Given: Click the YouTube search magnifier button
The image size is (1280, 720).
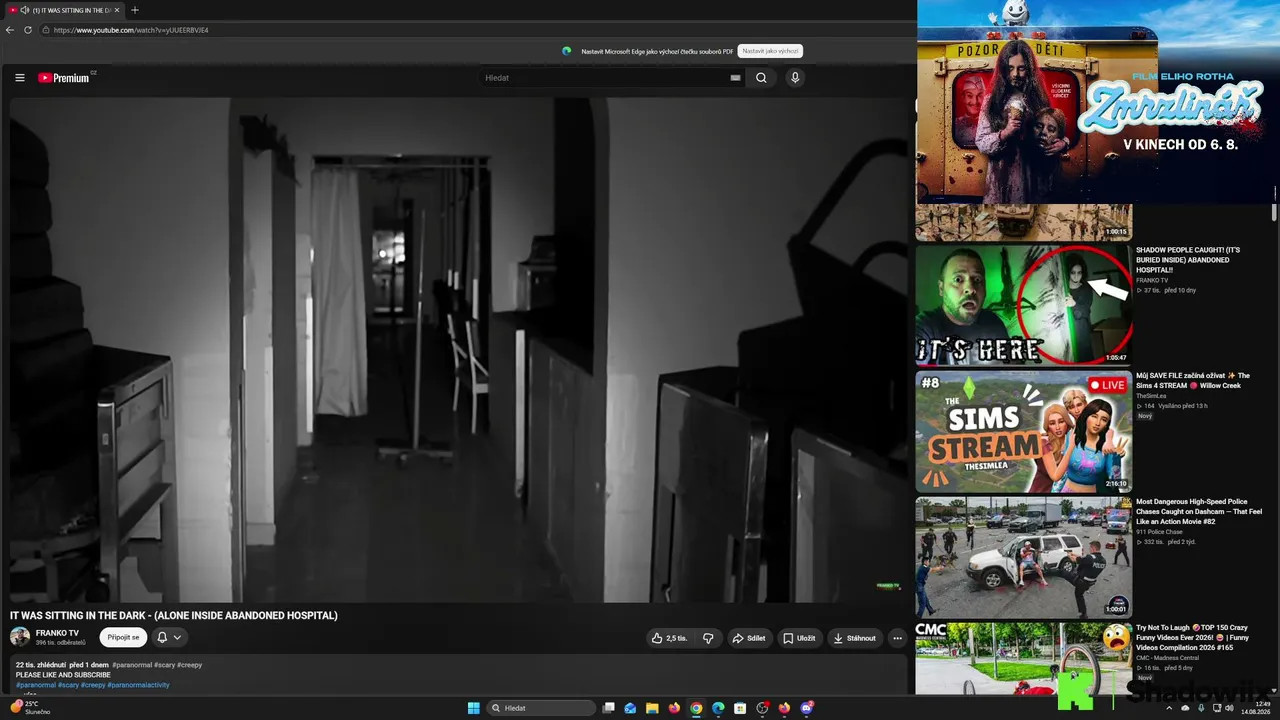Looking at the screenshot, I should [761, 78].
